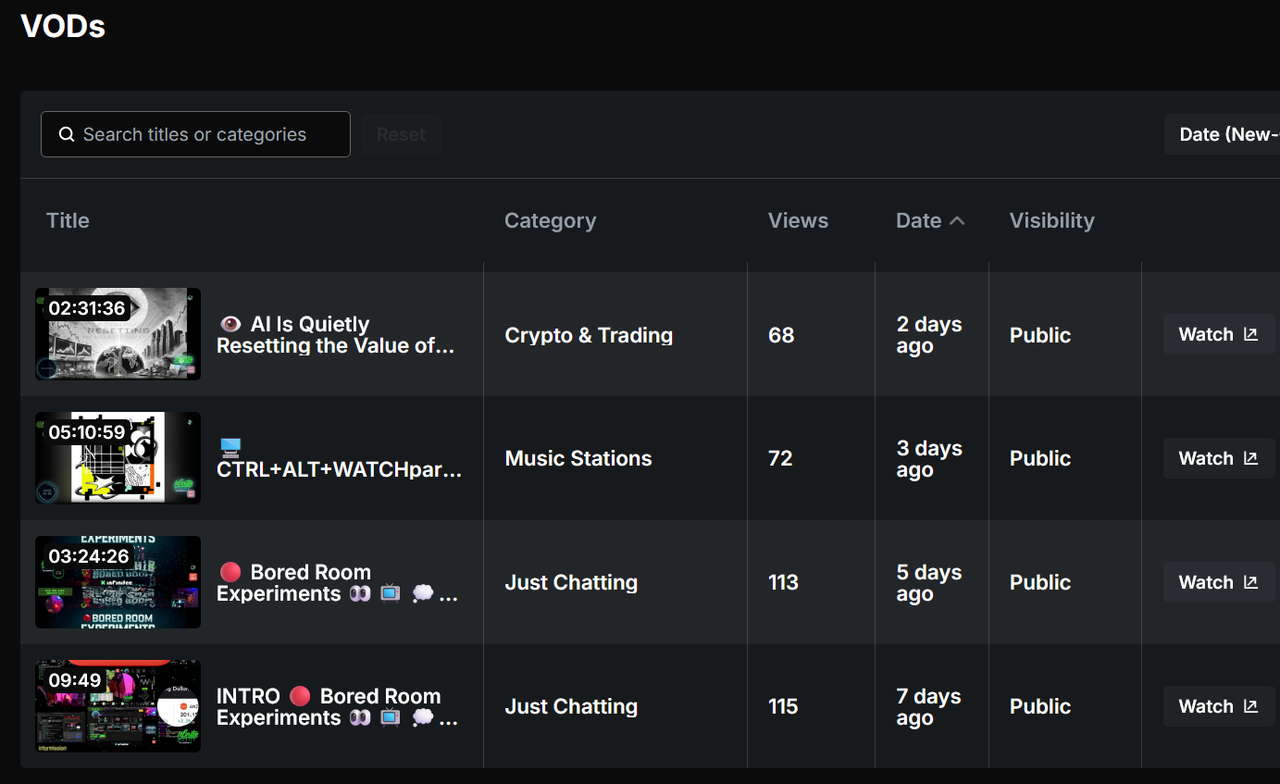The height and width of the screenshot is (784, 1280).
Task: Click the 68 views value
Action: (x=781, y=335)
